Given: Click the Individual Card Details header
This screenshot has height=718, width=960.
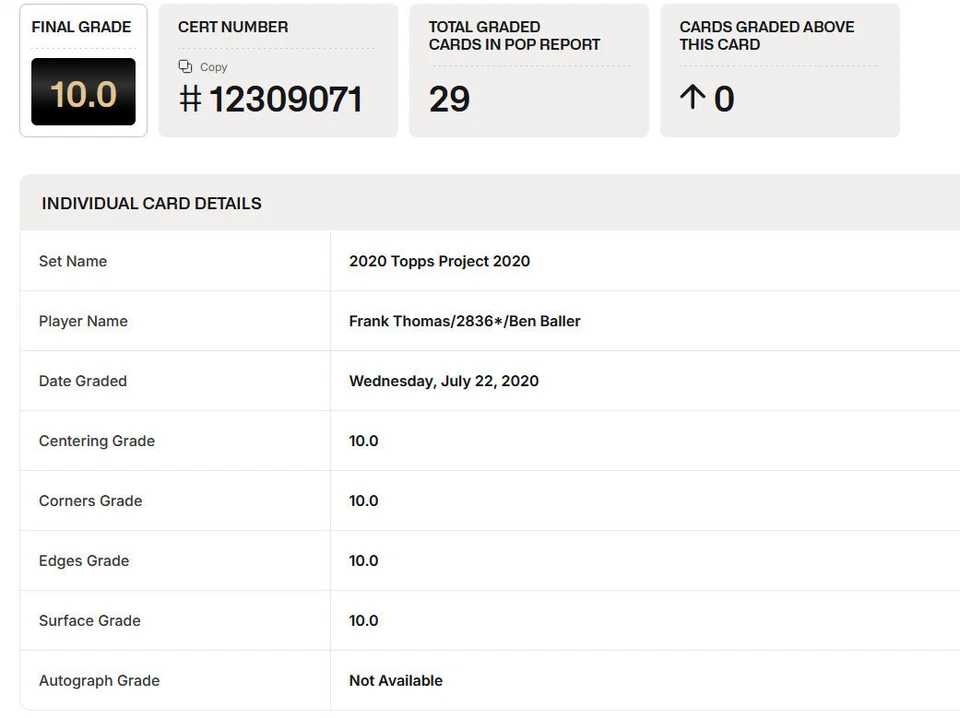Looking at the screenshot, I should [151, 203].
